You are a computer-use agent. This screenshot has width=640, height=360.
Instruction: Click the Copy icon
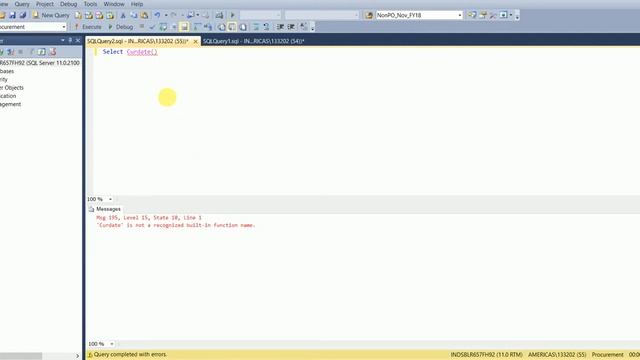point(133,15)
